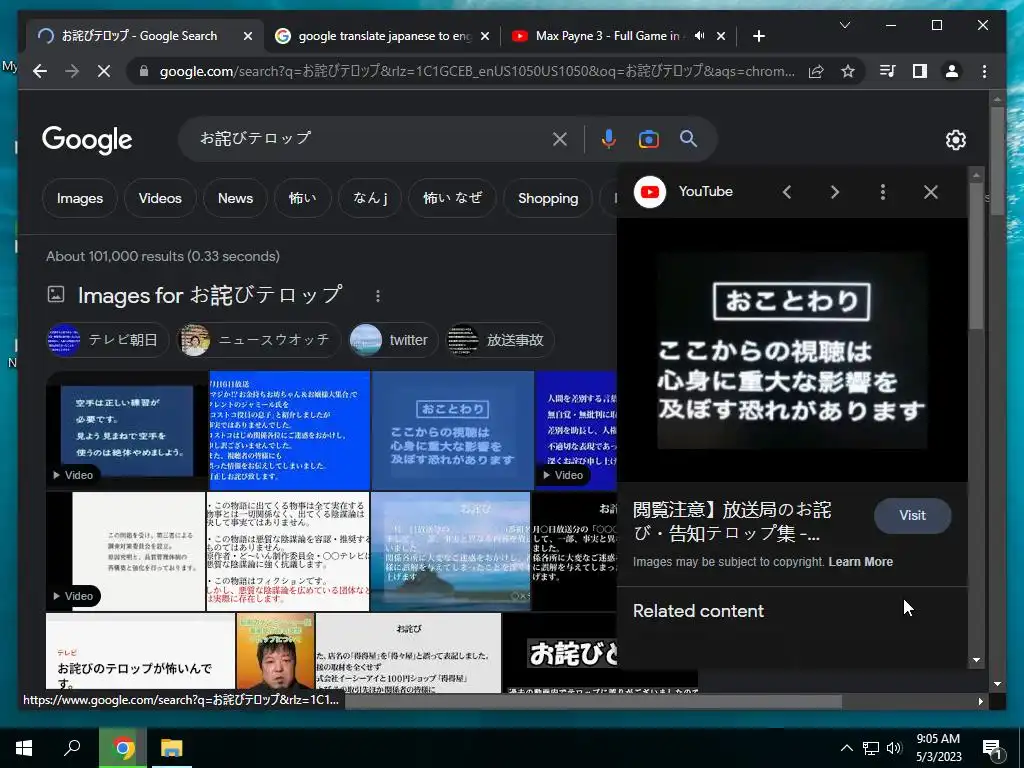Open the Learn More copyright link
Image resolution: width=1024 pixels, height=768 pixels.
861,562
